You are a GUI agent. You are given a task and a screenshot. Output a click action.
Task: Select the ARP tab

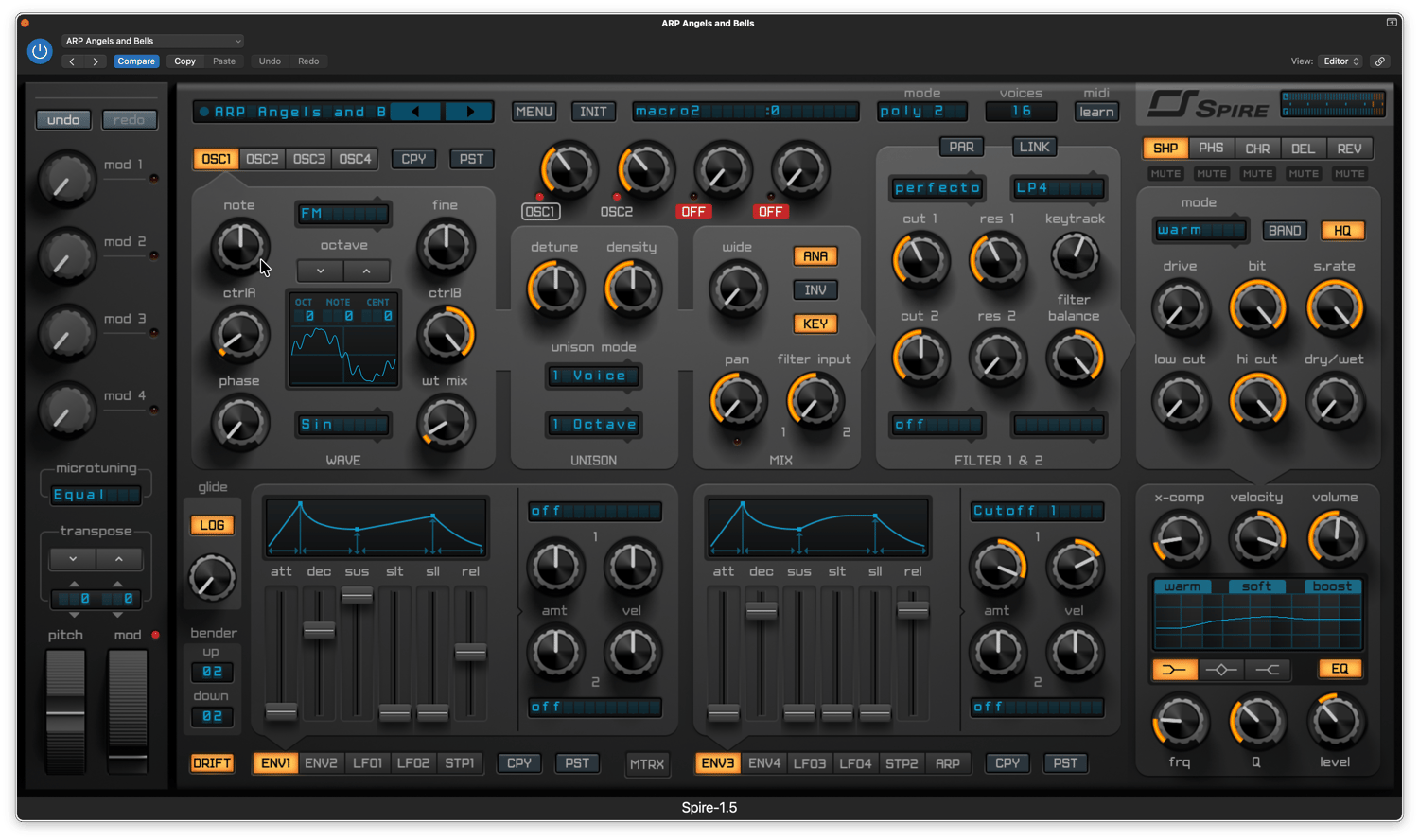[x=947, y=763]
